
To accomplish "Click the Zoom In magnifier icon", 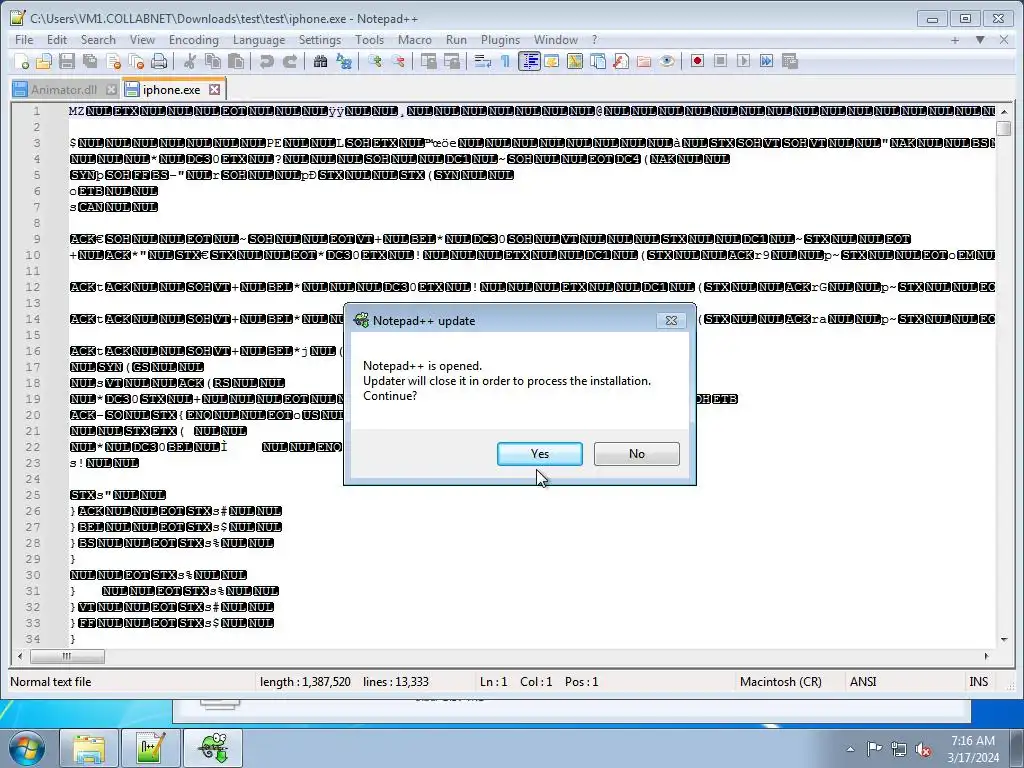I will (375, 61).
